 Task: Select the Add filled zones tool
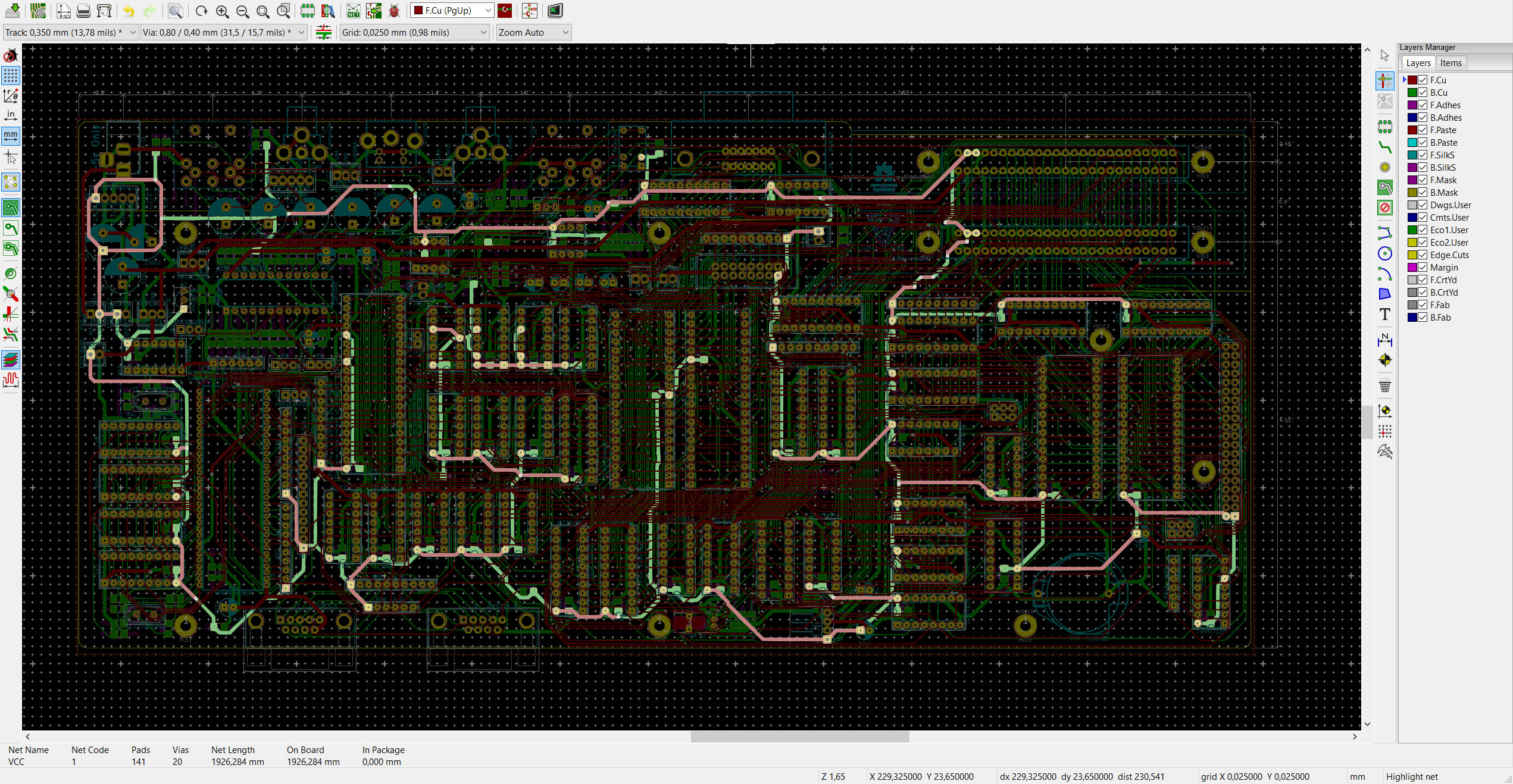[x=1385, y=188]
